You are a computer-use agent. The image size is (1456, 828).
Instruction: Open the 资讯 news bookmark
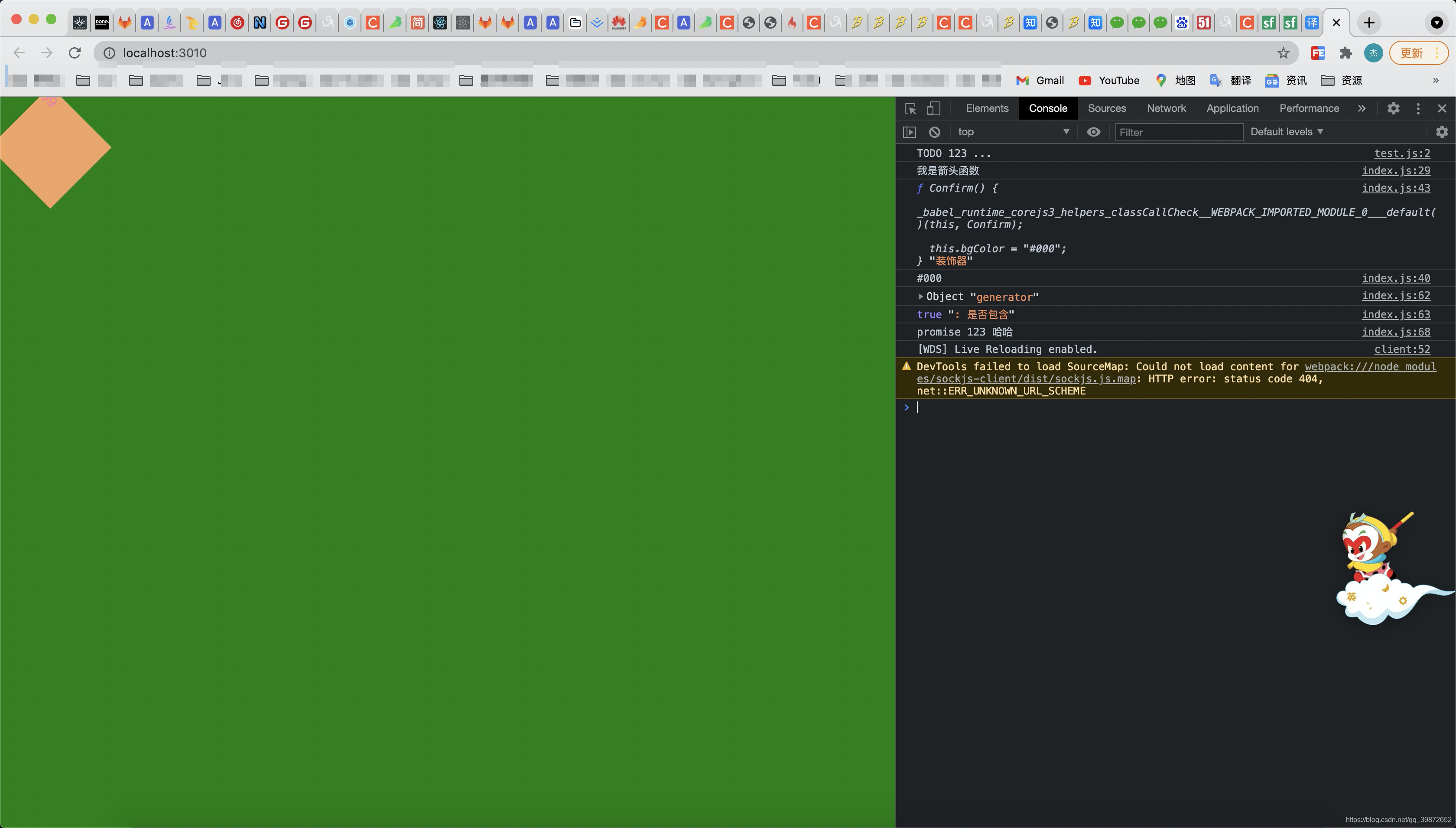tap(1286, 80)
